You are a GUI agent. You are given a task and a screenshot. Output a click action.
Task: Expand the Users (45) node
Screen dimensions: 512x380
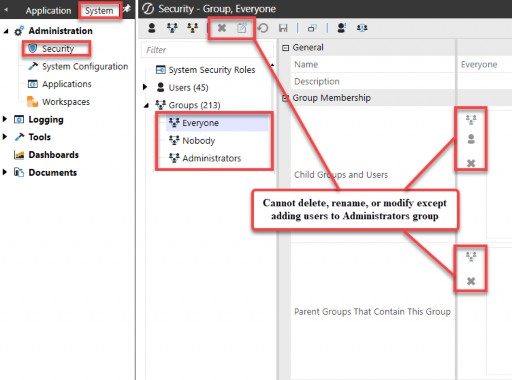click(x=145, y=87)
